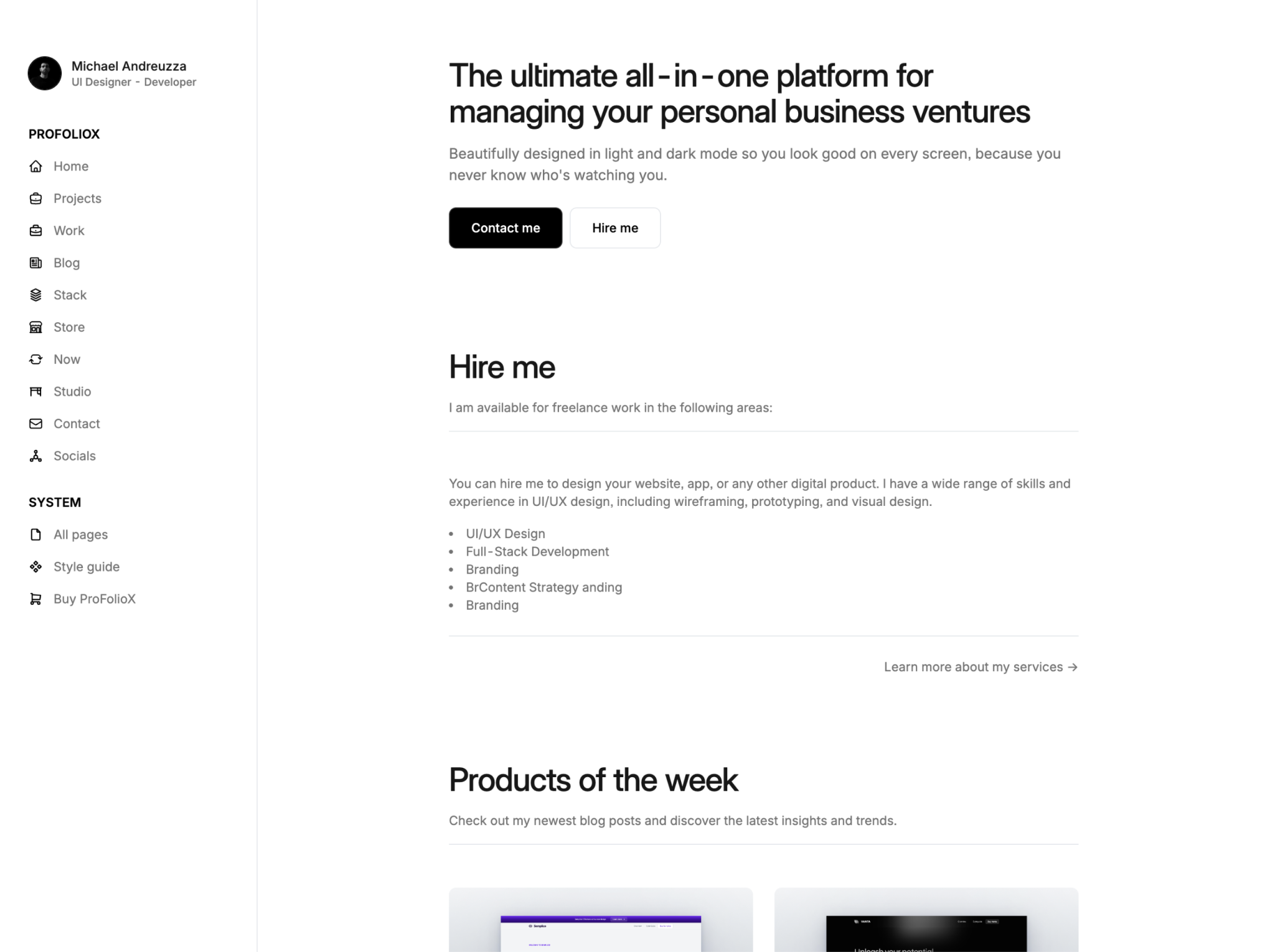Expand the SYSTEM navigation section
The image size is (1270, 952).
(55, 502)
